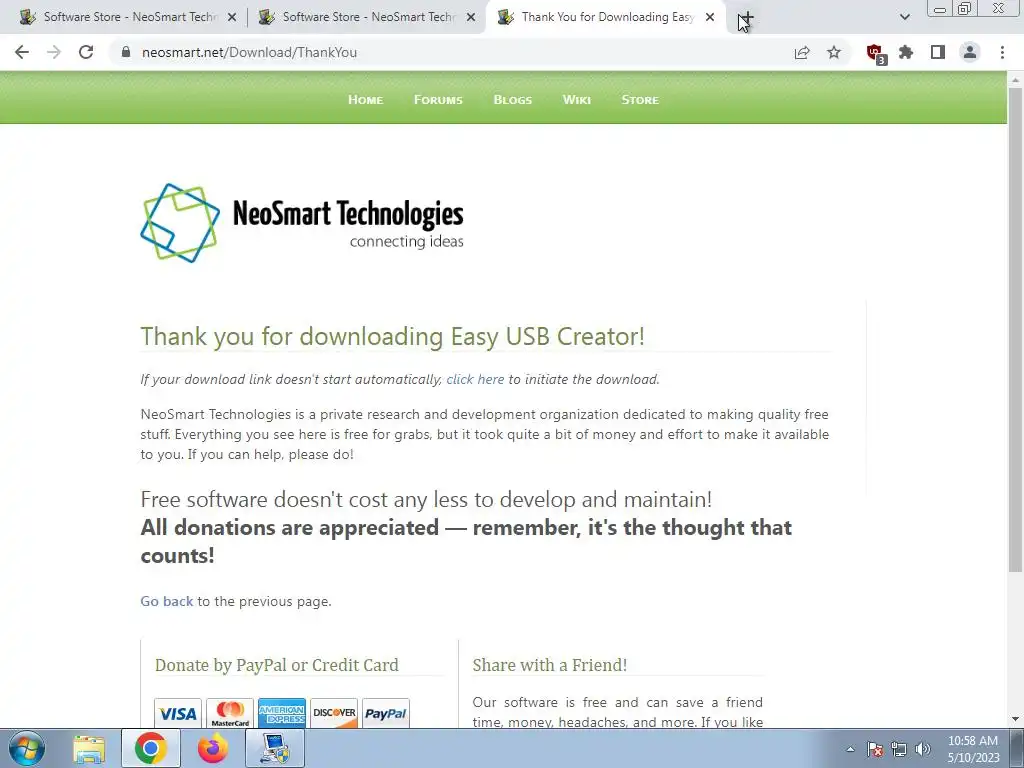The image size is (1024, 768).
Task: Open the Blogs navigation item
Action: 513,100
